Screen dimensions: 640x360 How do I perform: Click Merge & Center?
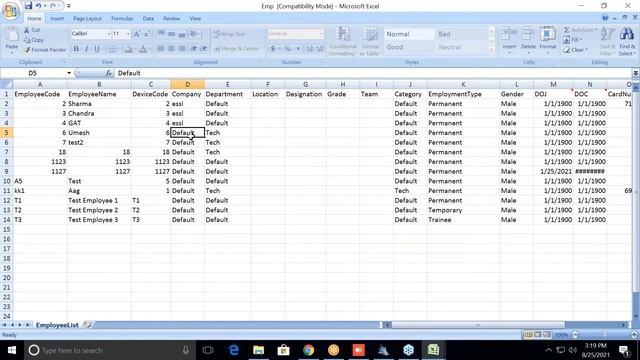tap(237, 49)
